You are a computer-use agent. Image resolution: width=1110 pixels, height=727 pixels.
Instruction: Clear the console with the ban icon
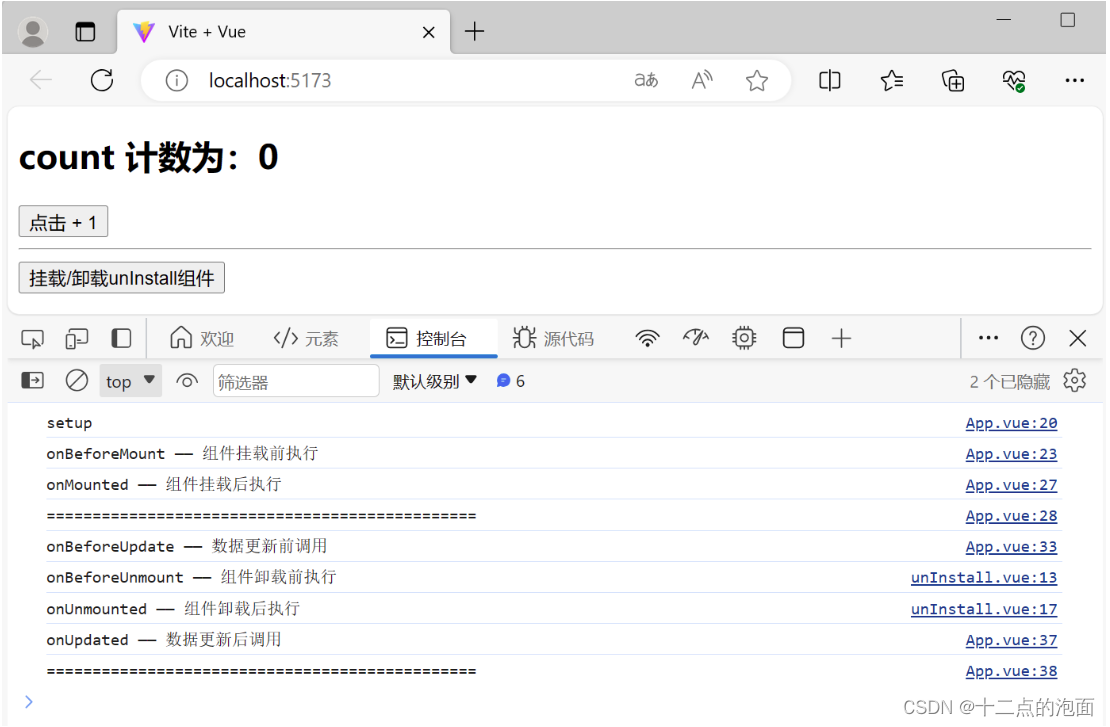click(77, 380)
